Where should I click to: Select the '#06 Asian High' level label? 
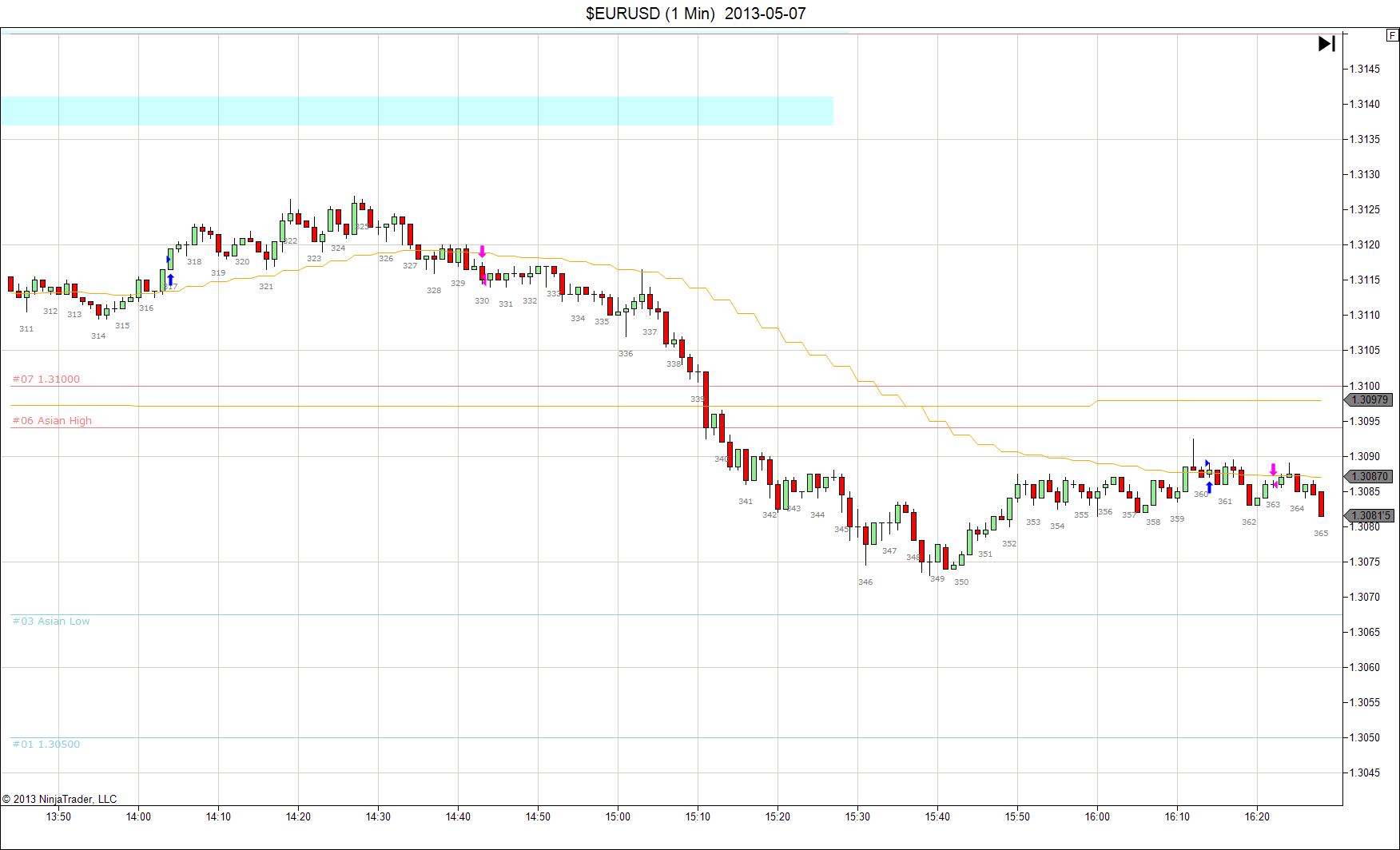[52, 421]
